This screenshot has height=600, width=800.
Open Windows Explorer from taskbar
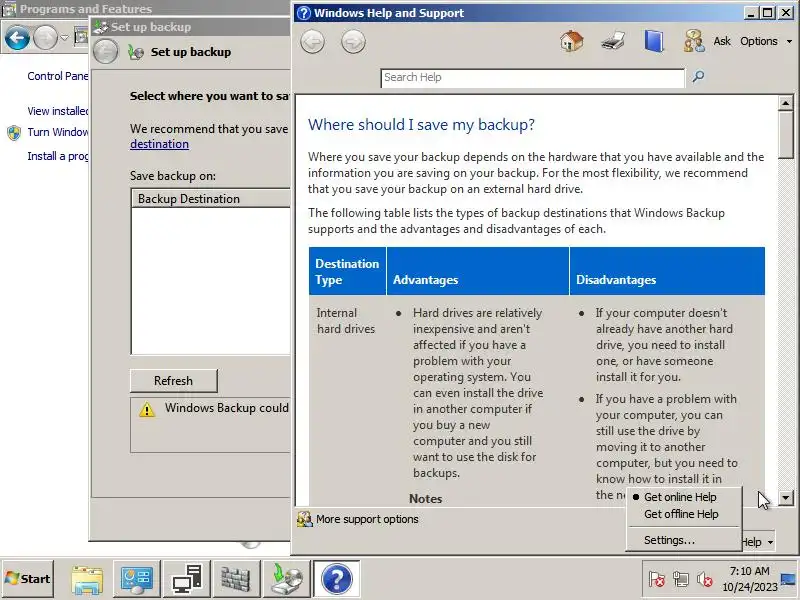click(87, 579)
